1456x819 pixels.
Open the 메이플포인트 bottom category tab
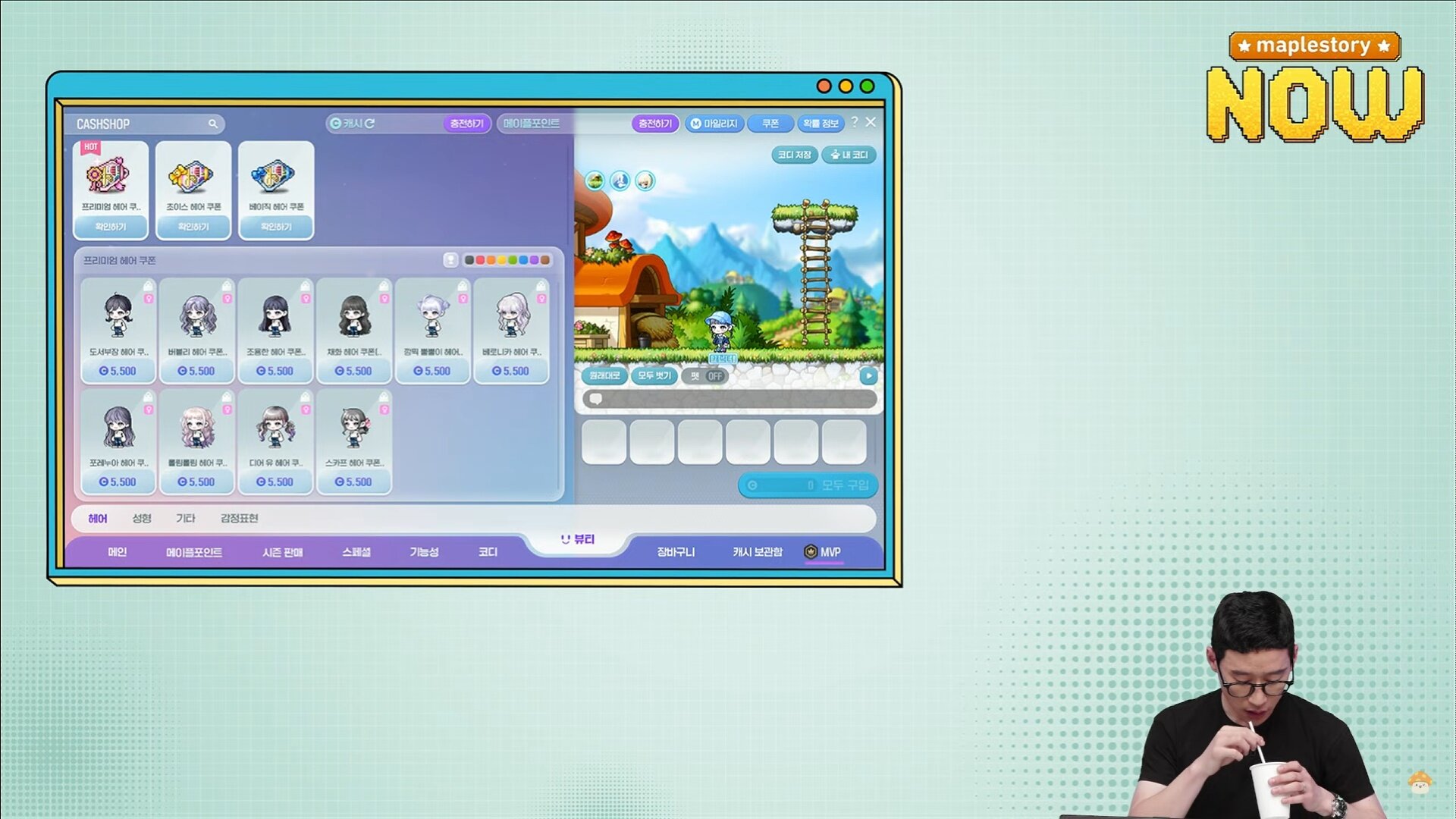coord(194,552)
